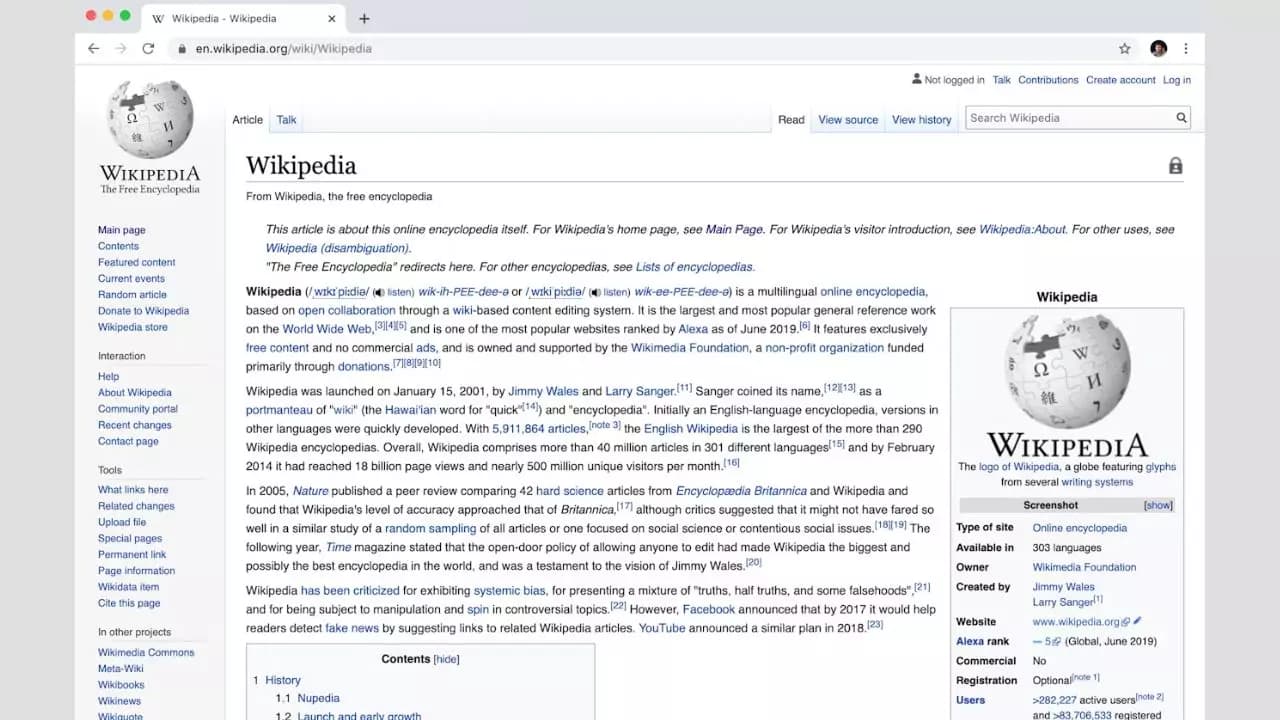The width and height of the screenshot is (1280, 720).
Task: Open the 5,911,864 articles link
Action: [539, 429]
